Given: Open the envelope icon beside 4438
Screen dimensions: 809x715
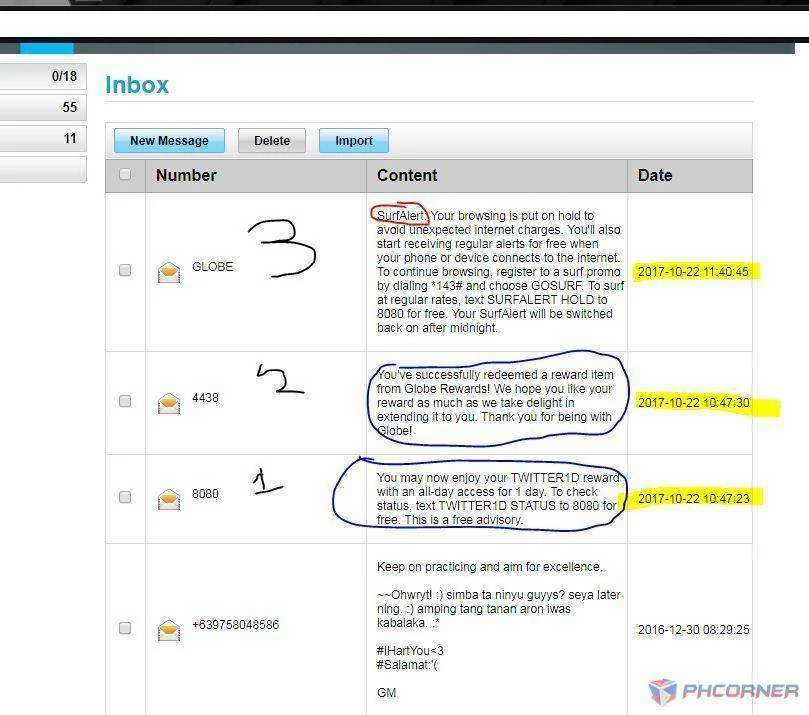Looking at the screenshot, I should pyautogui.click(x=169, y=403).
